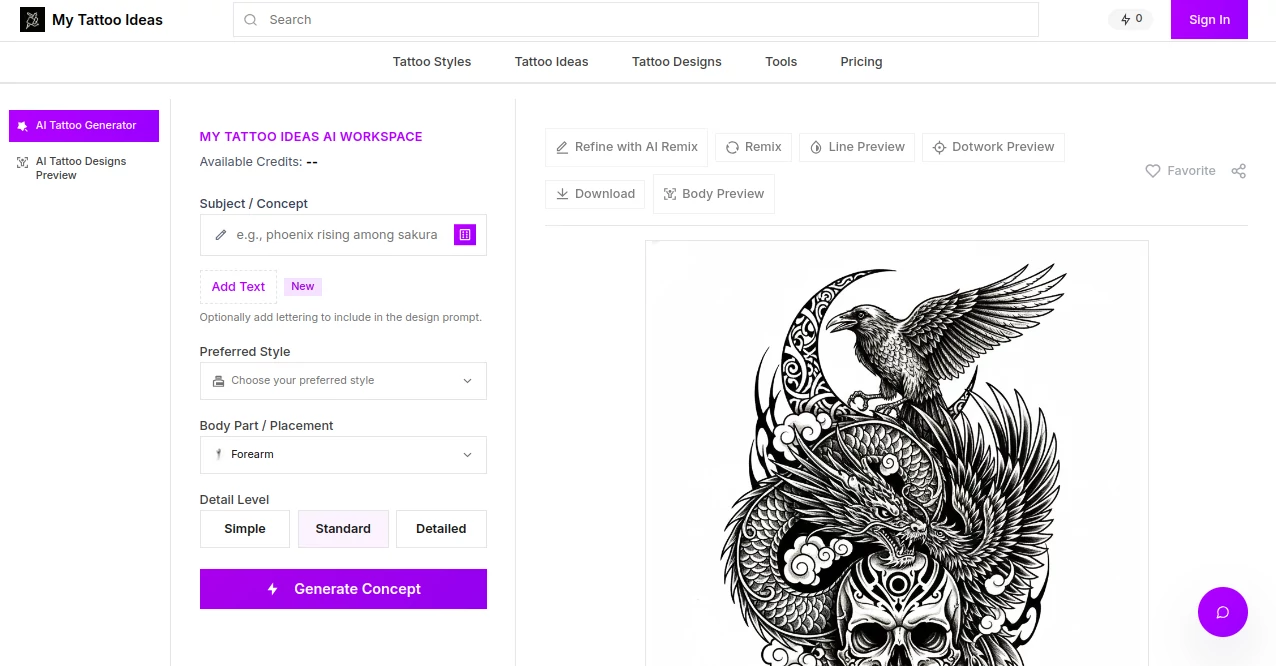Image resolution: width=1276 pixels, height=666 pixels.
Task: Open the Preferred Style dropdown
Action: 343,380
